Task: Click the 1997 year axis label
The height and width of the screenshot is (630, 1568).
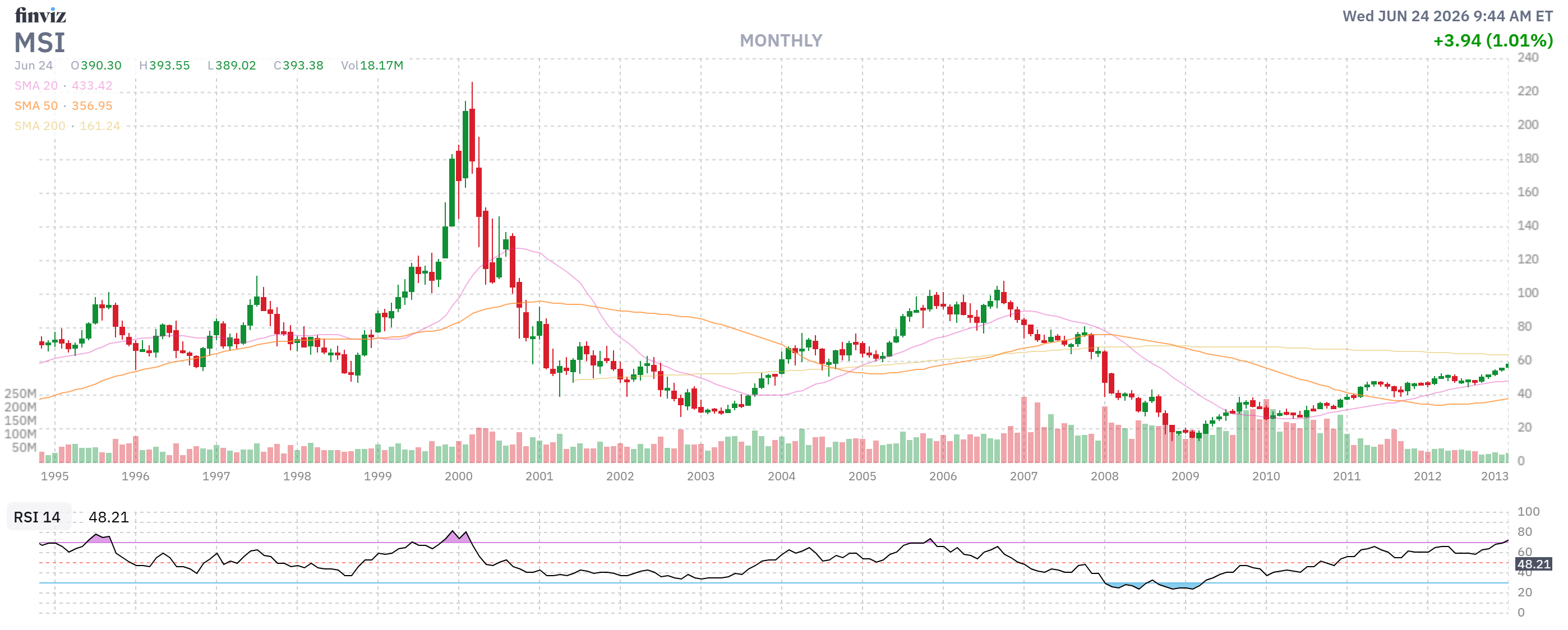Action: click(x=216, y=476)
